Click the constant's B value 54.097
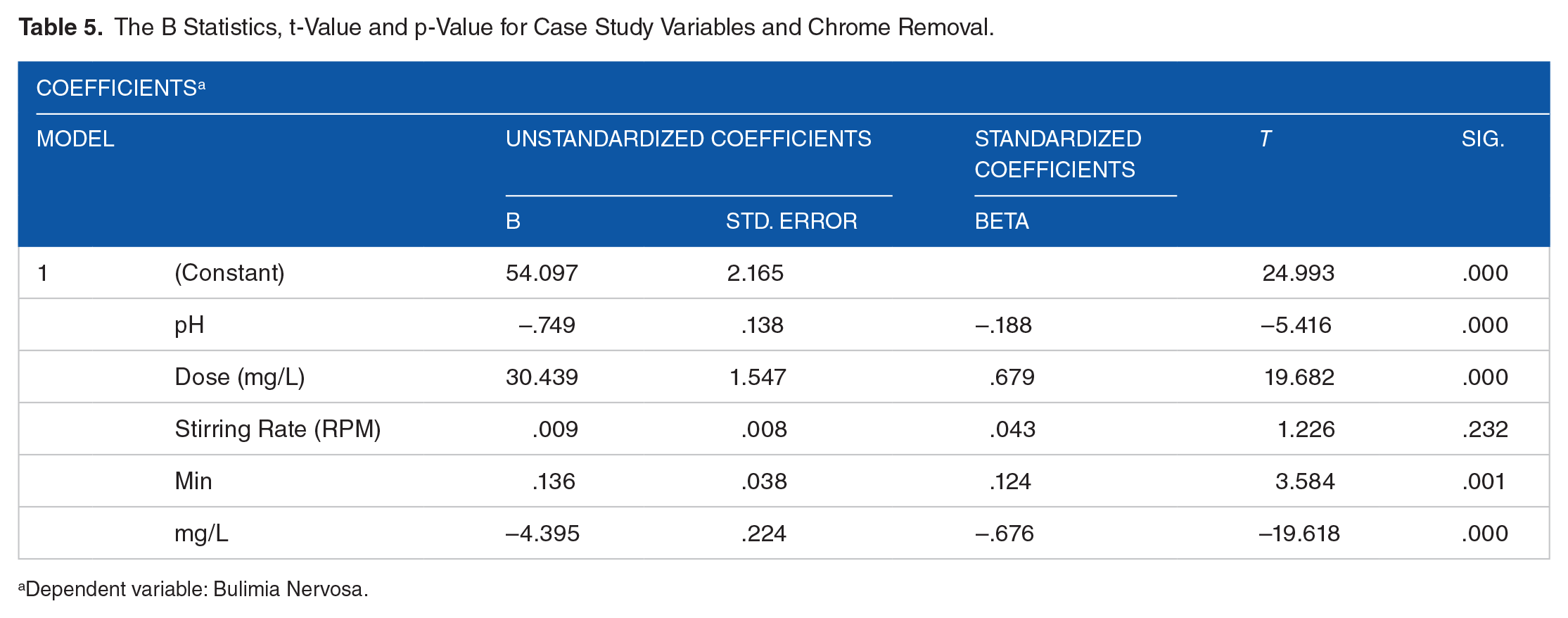The height and width of the screenshot is (618, 1568). tap(542, 272)
